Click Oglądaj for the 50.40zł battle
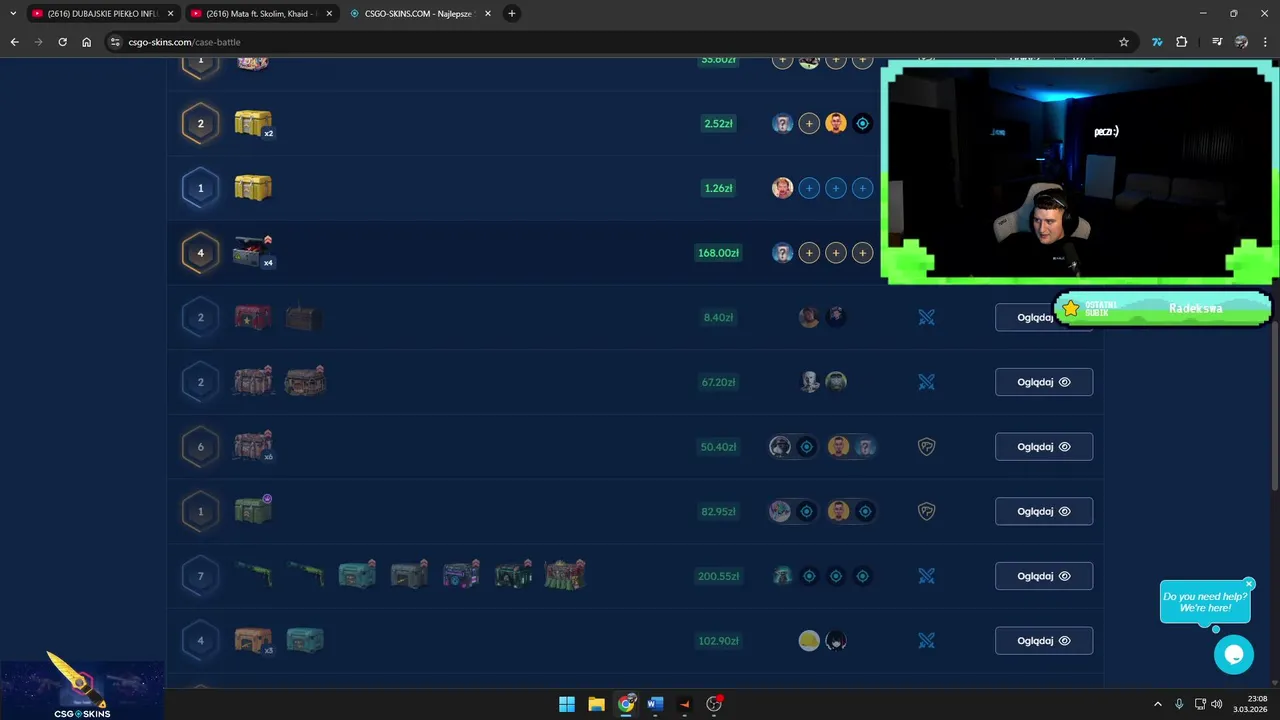Screen dimensions: 1280x720 tap(1044, 447)
